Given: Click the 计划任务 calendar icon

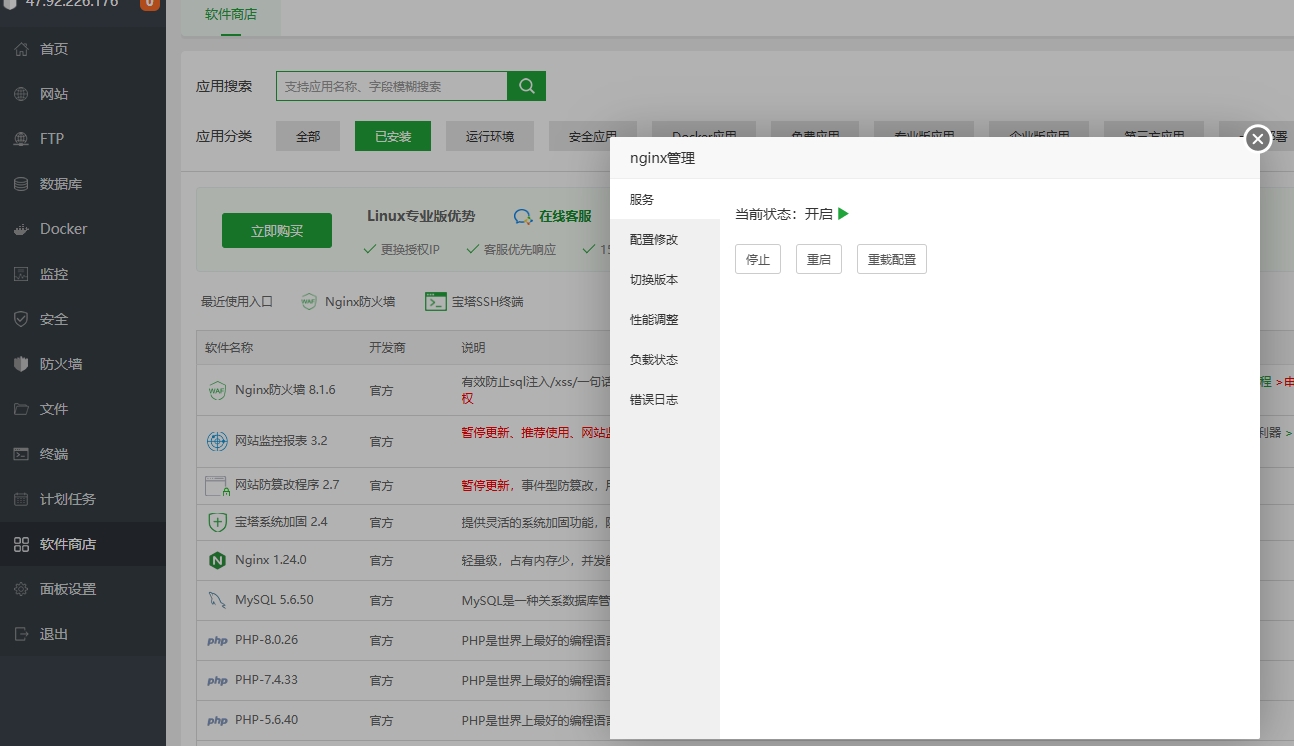Looking at the screenshot, I should [21, 499].
